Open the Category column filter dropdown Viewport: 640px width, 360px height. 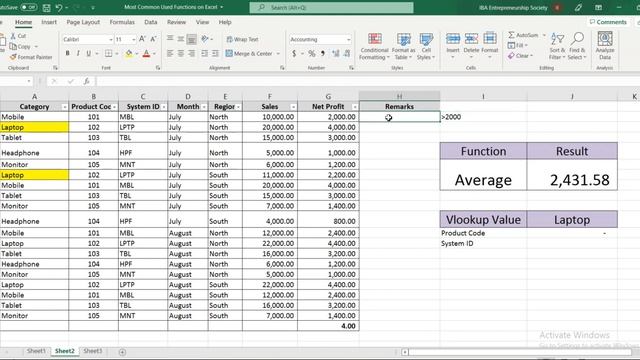click(64, 107)
